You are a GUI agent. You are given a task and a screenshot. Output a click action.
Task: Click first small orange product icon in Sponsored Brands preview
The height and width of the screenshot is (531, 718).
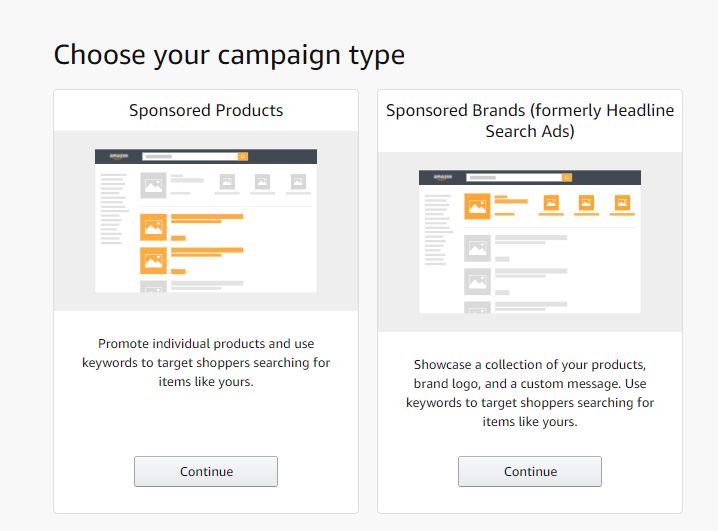(x=550, y=203)
